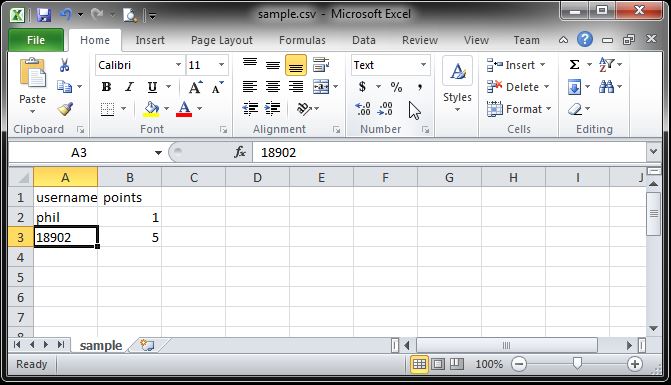671x385 pixels.
Task: Apply Percent Style format
Action: coord(396,87)
